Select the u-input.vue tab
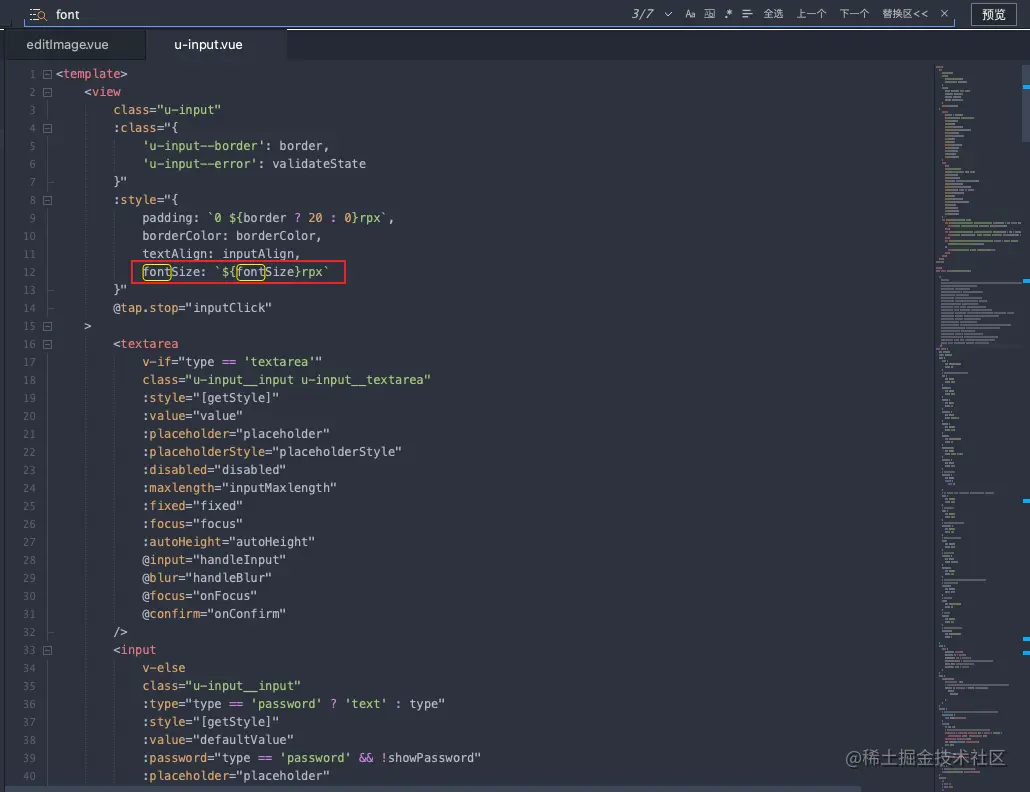This screenshot has height=792, width=1030. (x=208, y=45)
